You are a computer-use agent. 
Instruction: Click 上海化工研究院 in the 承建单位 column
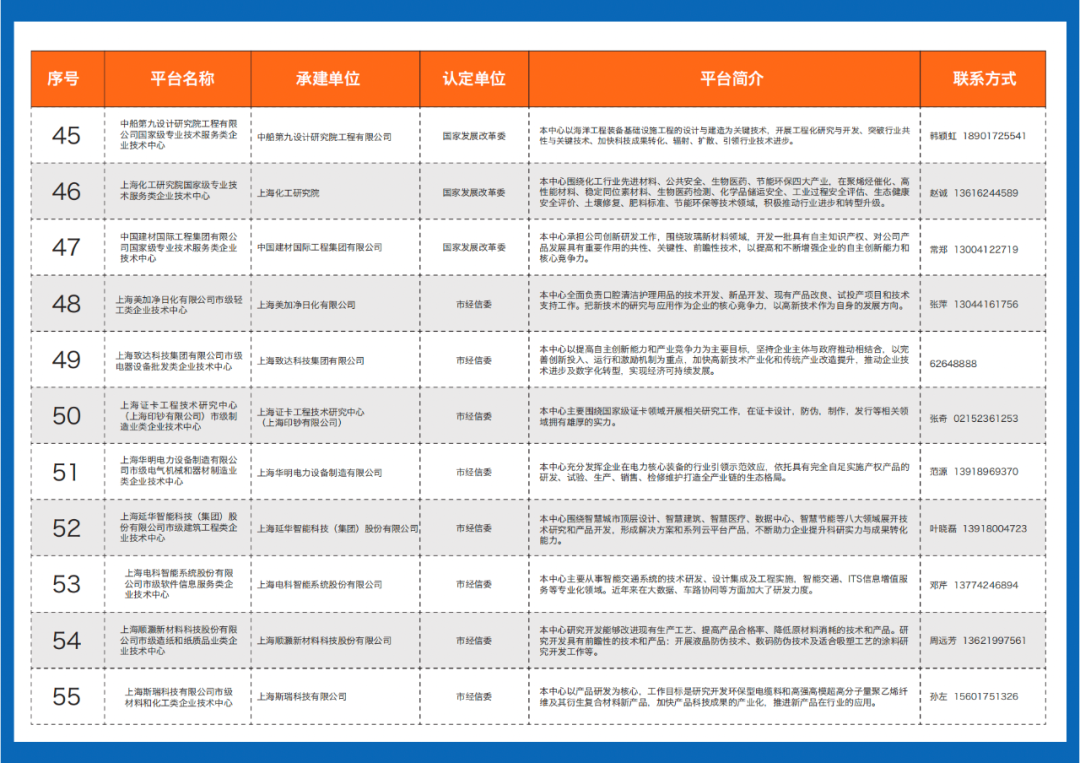tap(288, 193)
